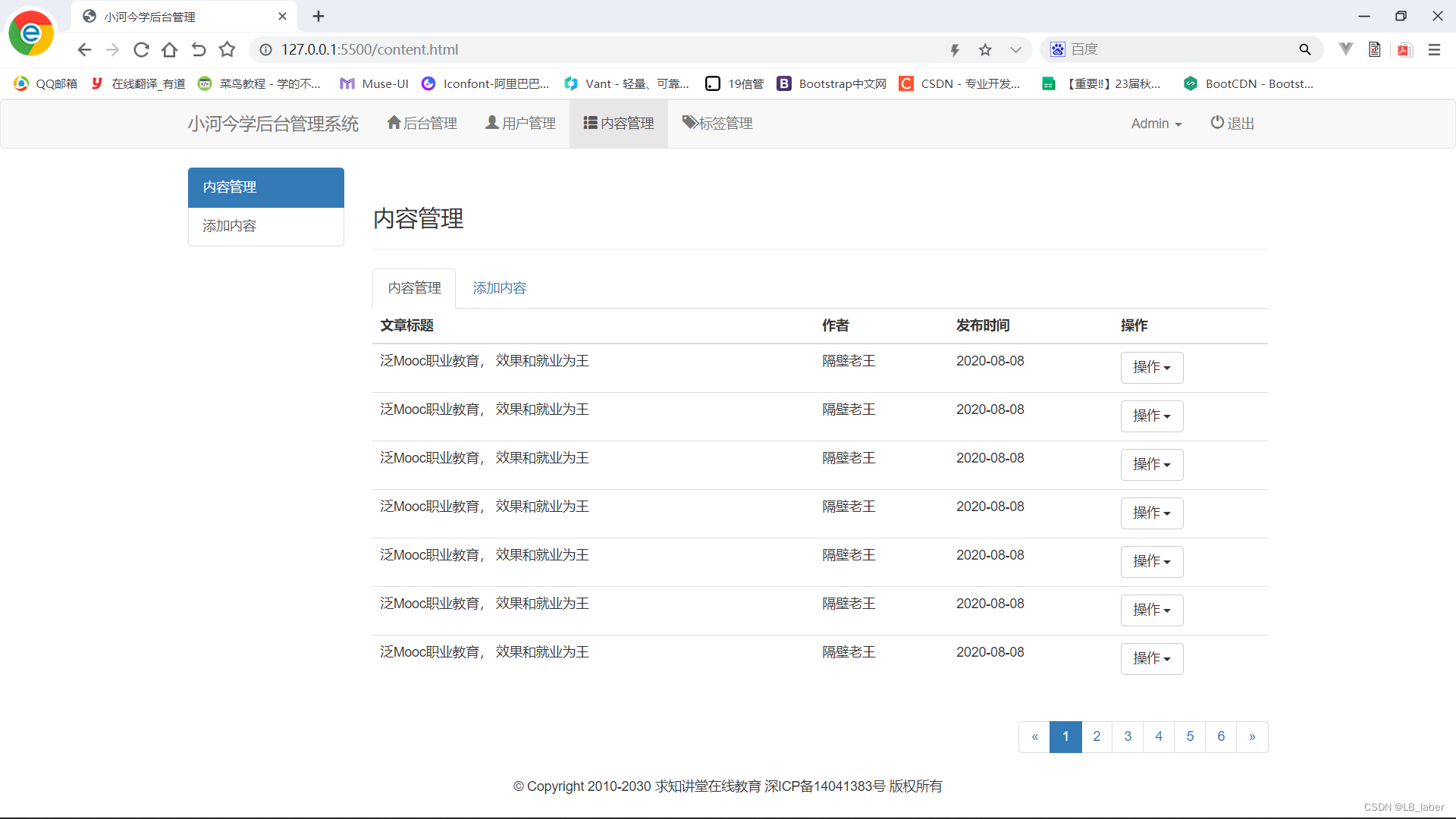Open the browser hamburger menu

1434,49
